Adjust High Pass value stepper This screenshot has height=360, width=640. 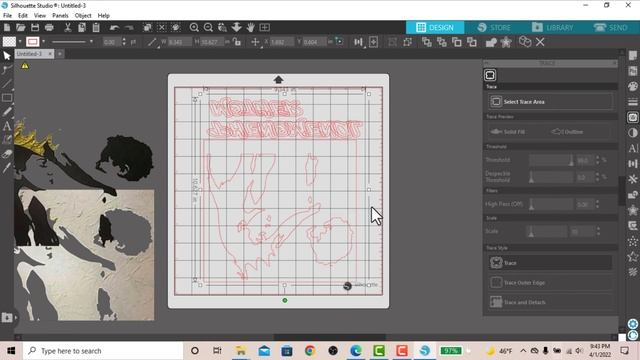tap(598, 204)
